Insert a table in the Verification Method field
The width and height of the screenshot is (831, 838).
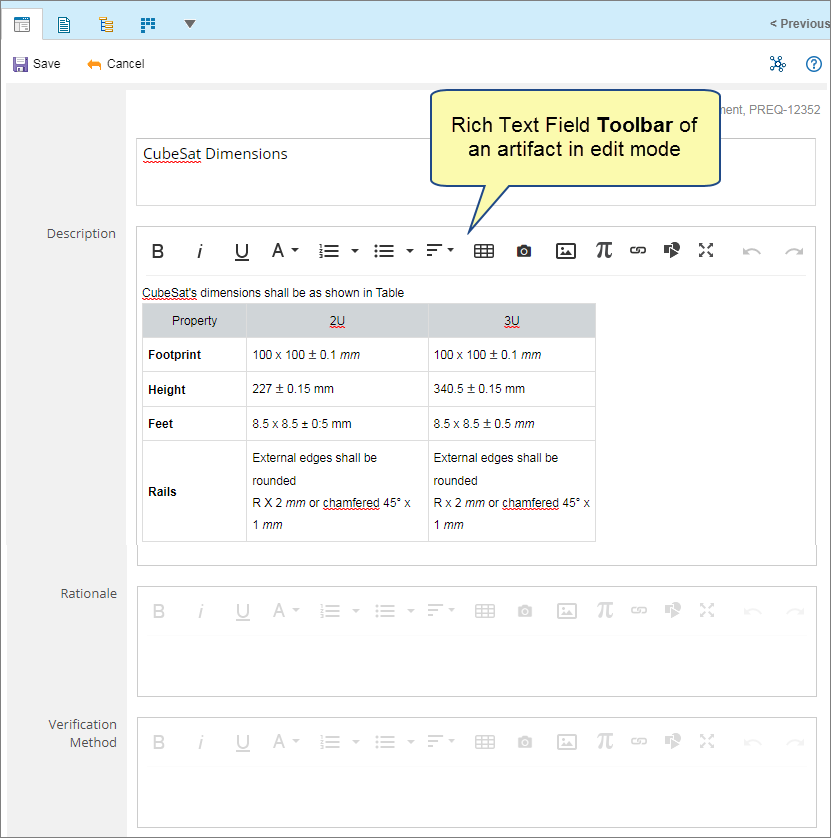(485, 742)
